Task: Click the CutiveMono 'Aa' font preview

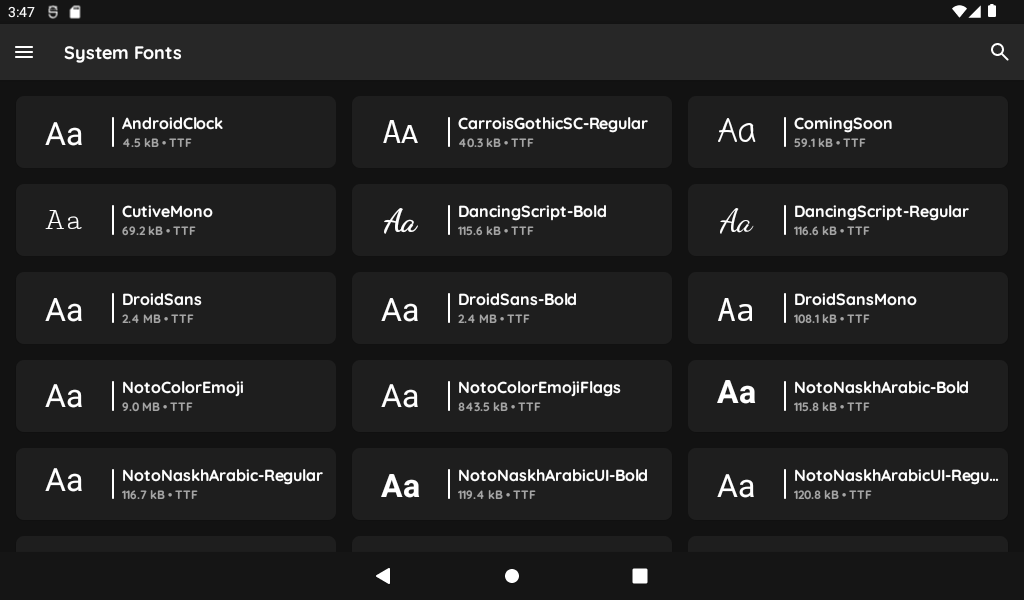Action: coord(64,220)
